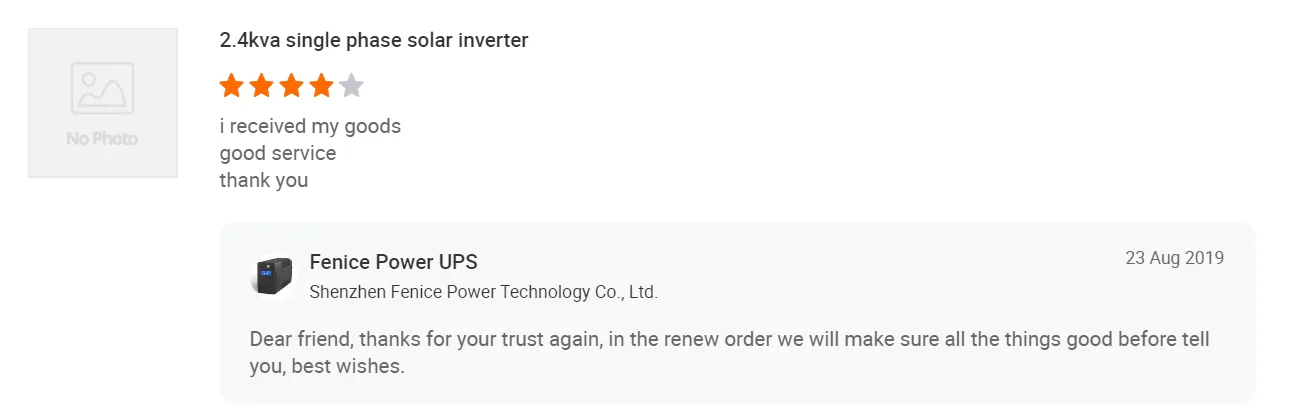
Task: Click the "No Photo" label
Action: click(x=102, y=139)
